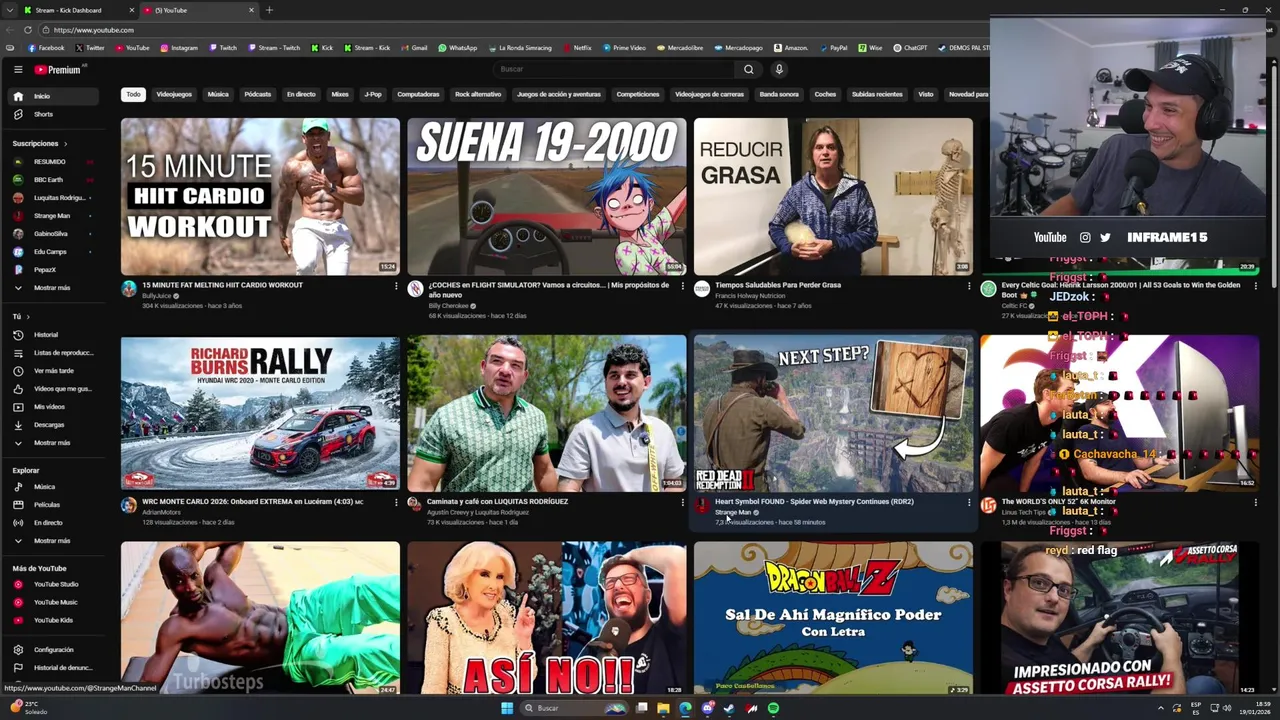Select the J-Pop filter chip

pos(373,94)
